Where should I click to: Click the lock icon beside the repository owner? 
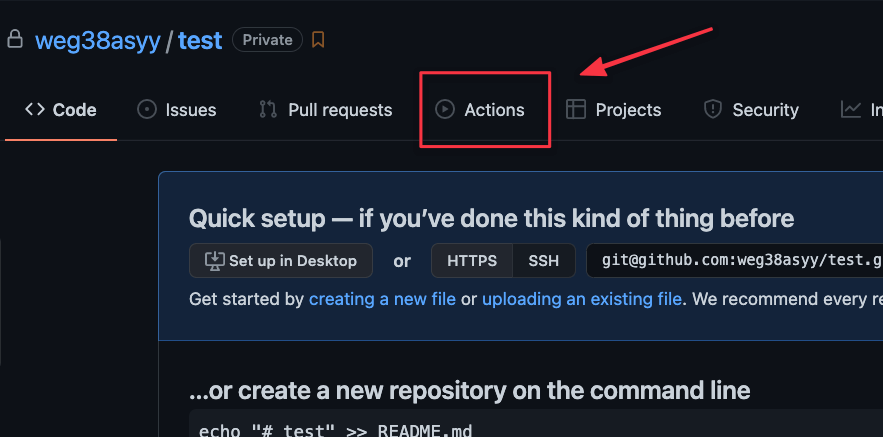click(x=15, y=40)
